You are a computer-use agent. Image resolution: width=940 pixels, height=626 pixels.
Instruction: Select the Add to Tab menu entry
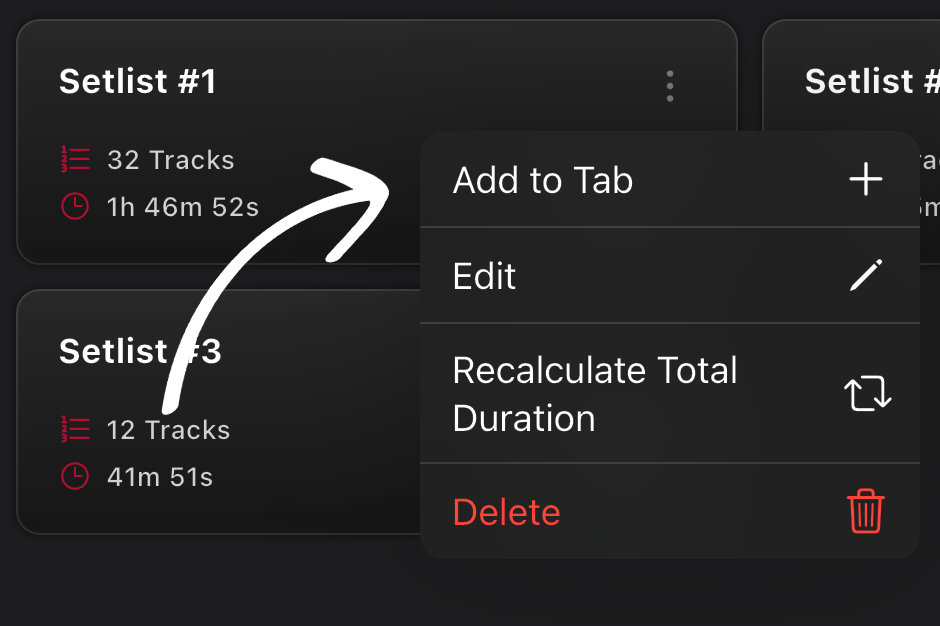tap(543, 181)
